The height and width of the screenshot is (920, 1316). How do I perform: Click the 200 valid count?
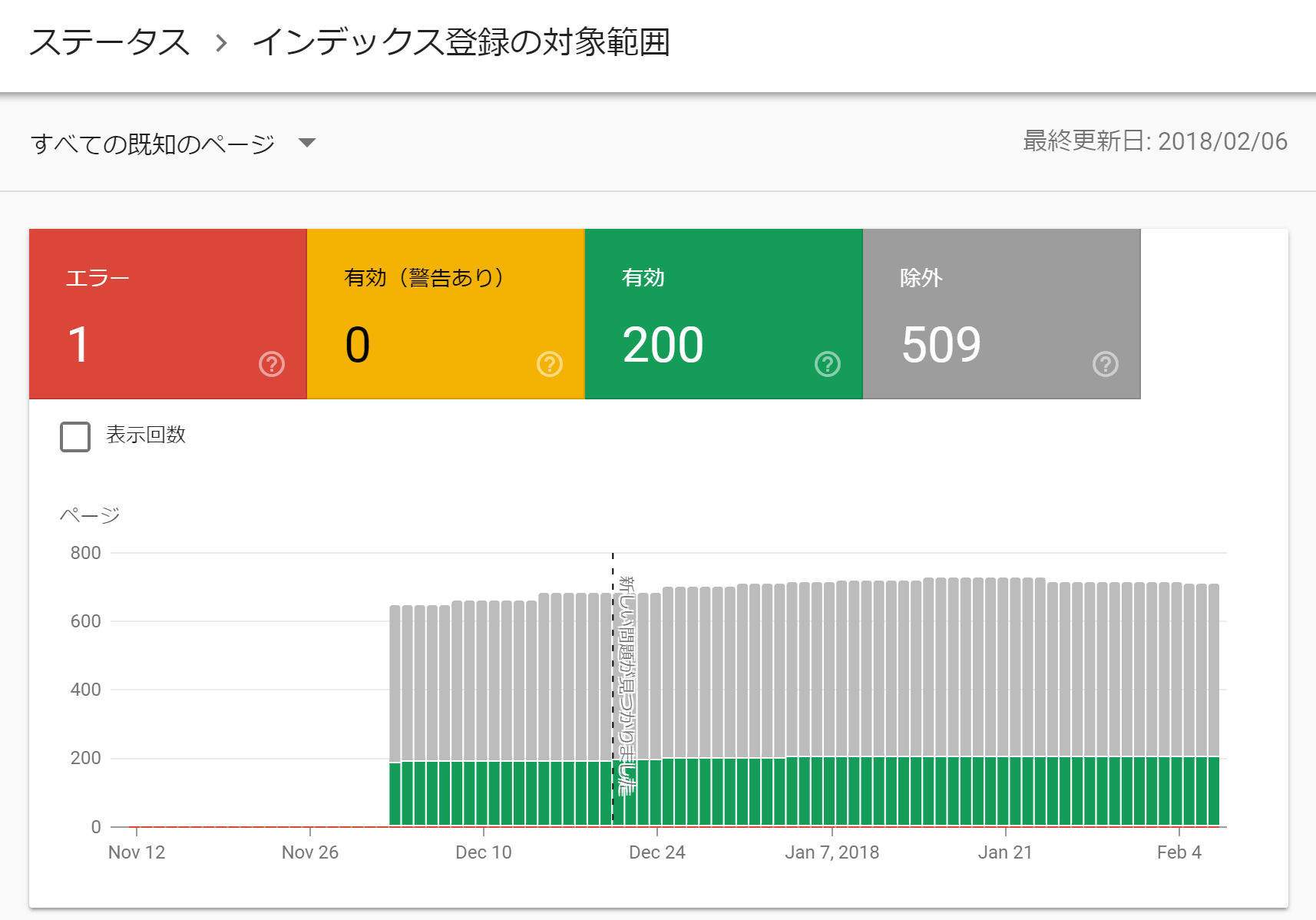(663, 344)
